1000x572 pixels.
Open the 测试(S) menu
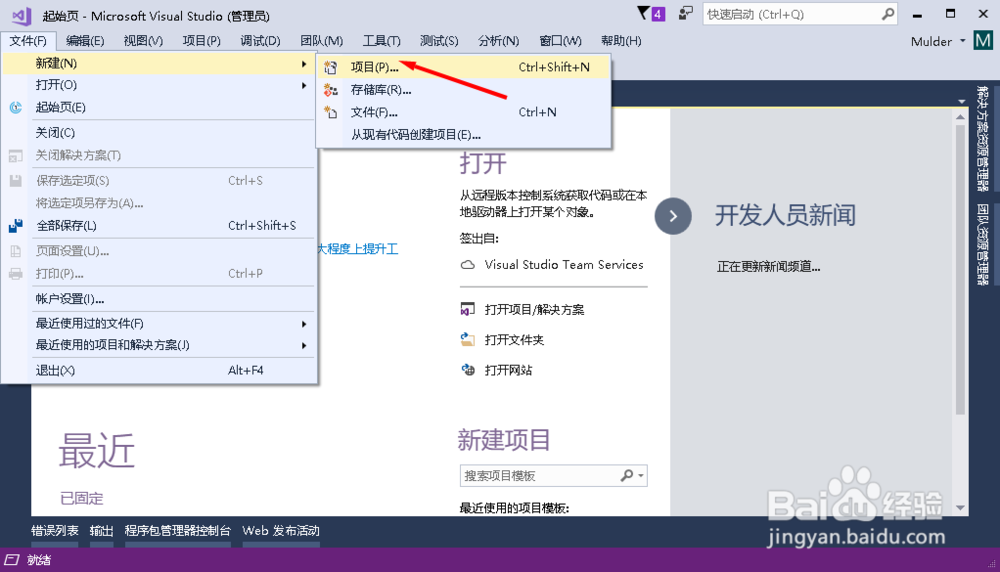439,41
